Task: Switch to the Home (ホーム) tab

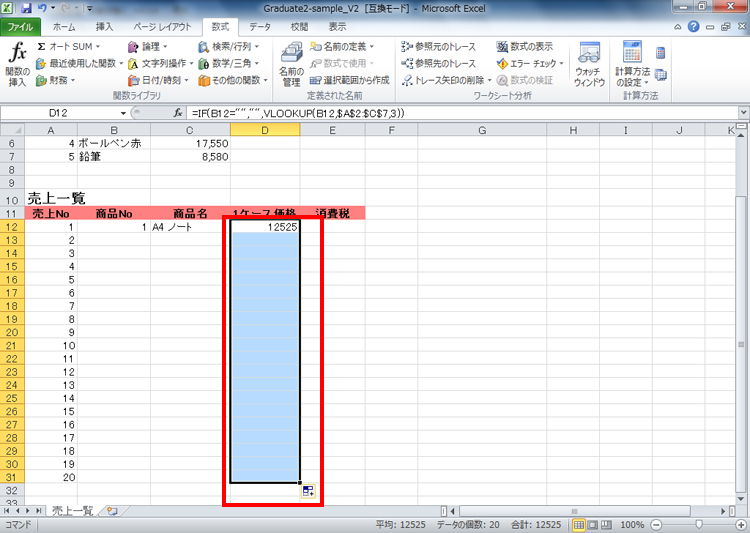Action: coord(64,27)
